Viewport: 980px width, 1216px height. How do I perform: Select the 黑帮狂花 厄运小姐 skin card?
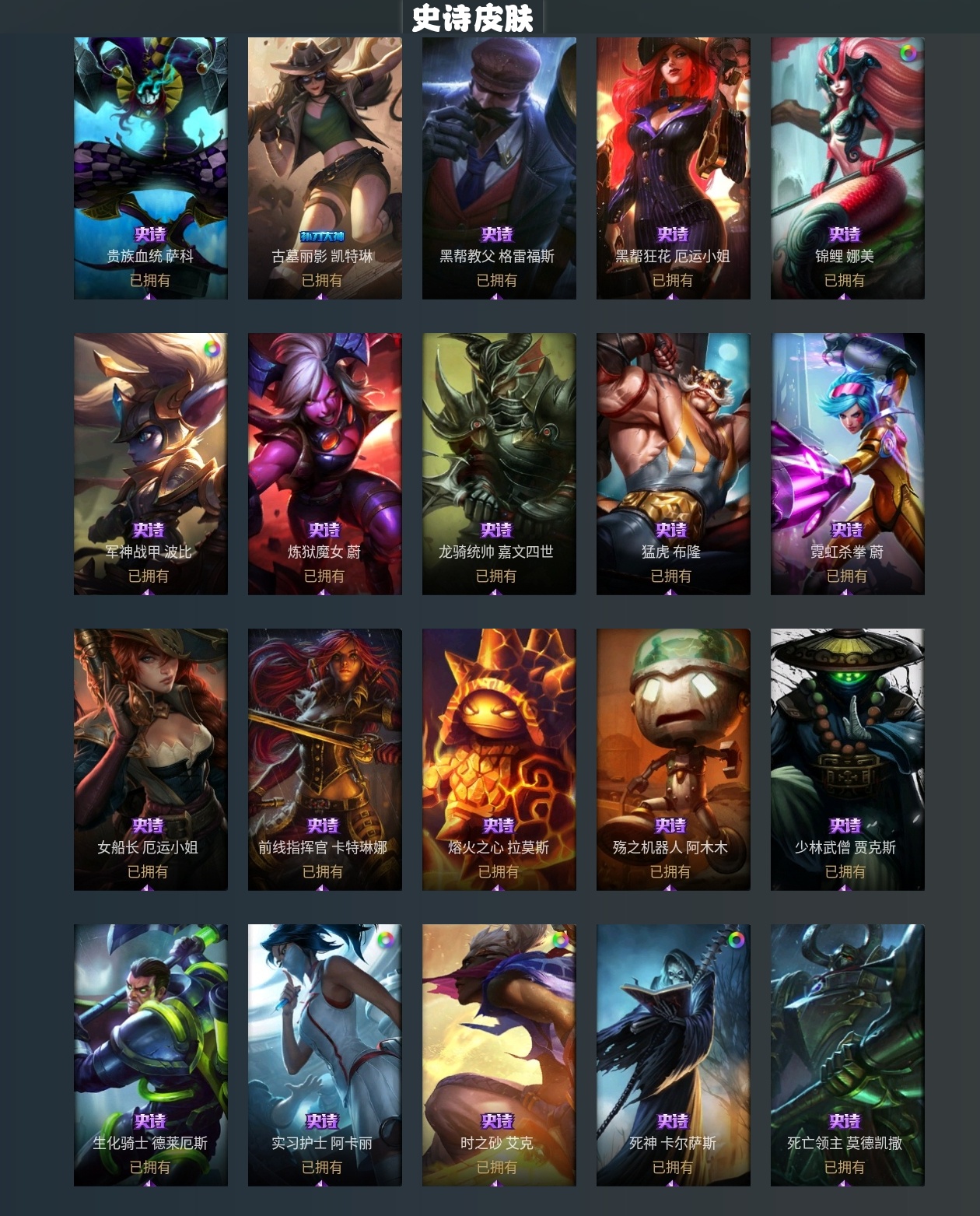[674, 168]
